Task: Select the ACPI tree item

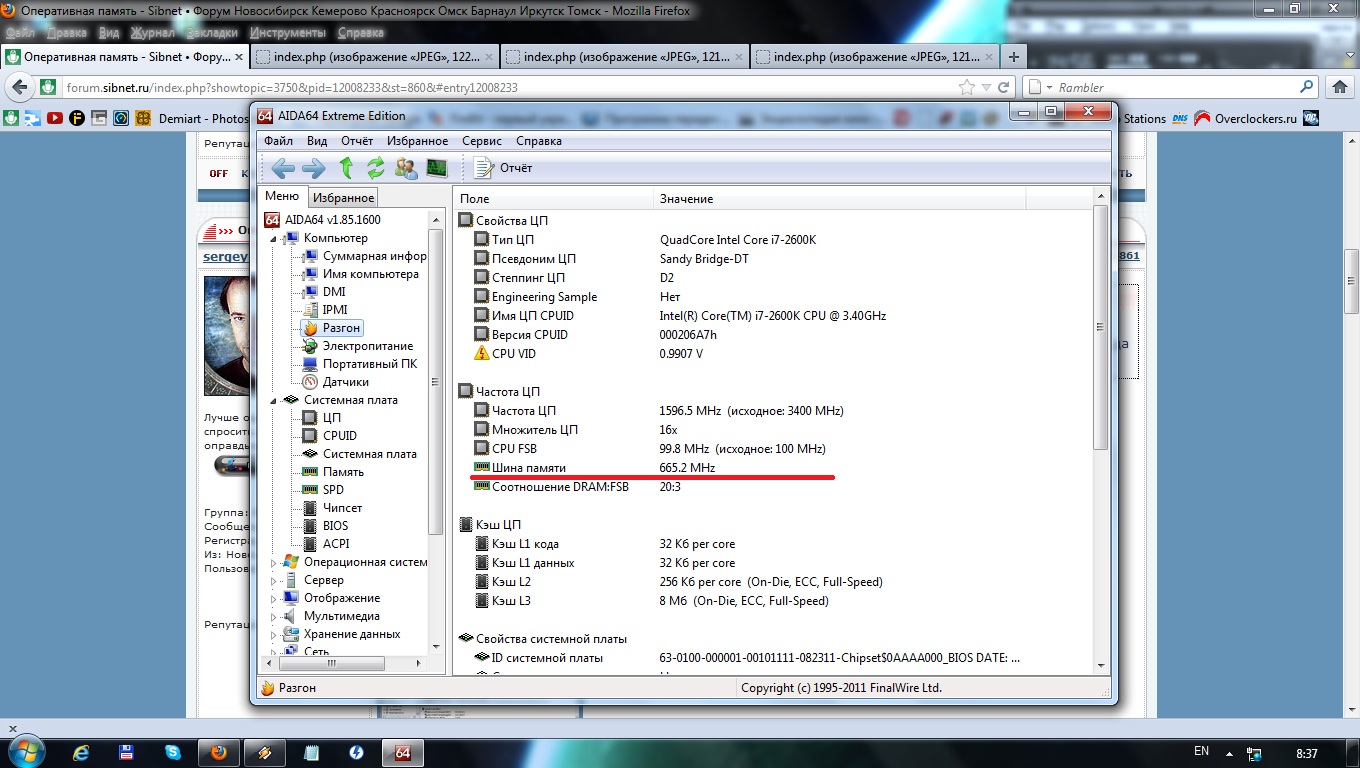Action: point(326,544)
